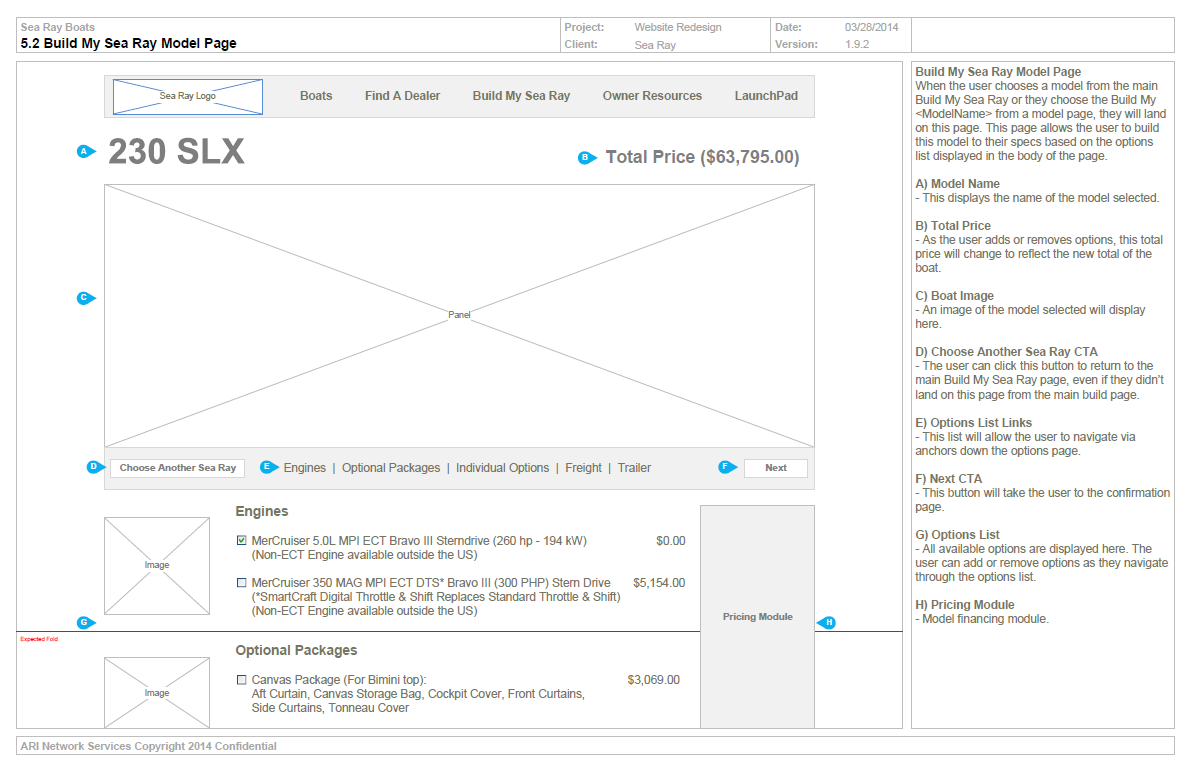The height and width of the screenshot is (769, 1191).
Task: Click the Choose Another Sea Ray button
Action: tap(178, 468)
